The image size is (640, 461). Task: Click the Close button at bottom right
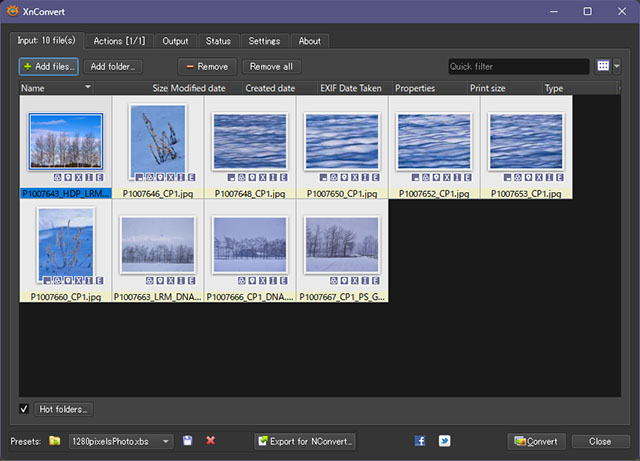coord(600,441)
